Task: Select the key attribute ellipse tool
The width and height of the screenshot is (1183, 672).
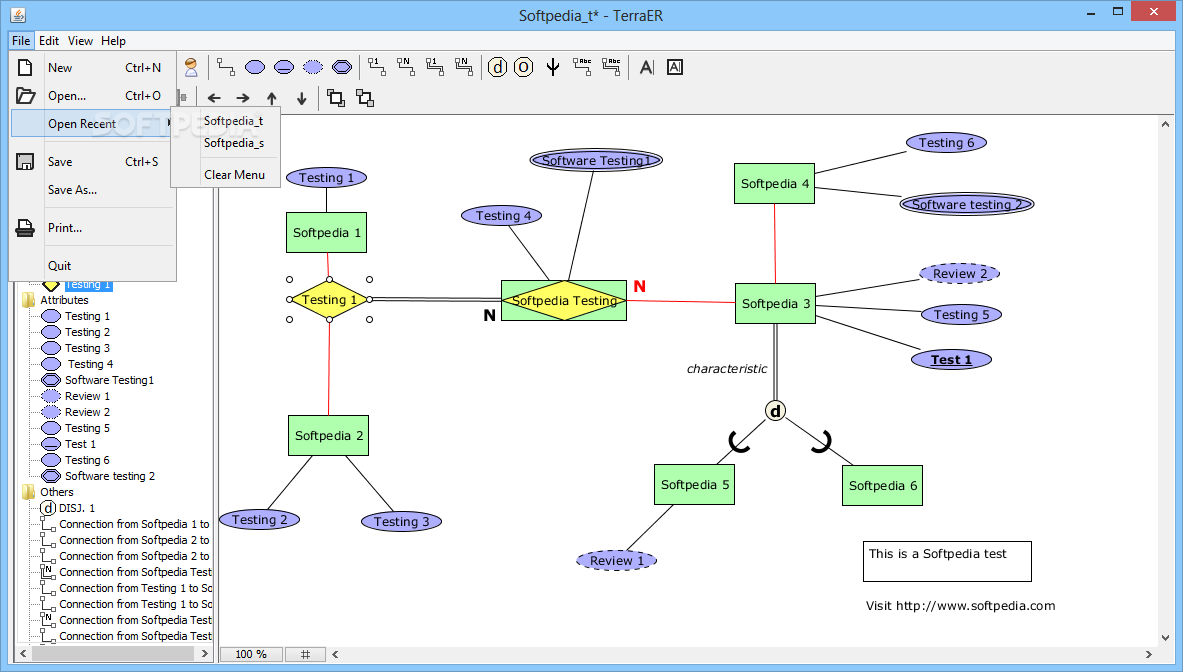Action: tap(284, 67)
